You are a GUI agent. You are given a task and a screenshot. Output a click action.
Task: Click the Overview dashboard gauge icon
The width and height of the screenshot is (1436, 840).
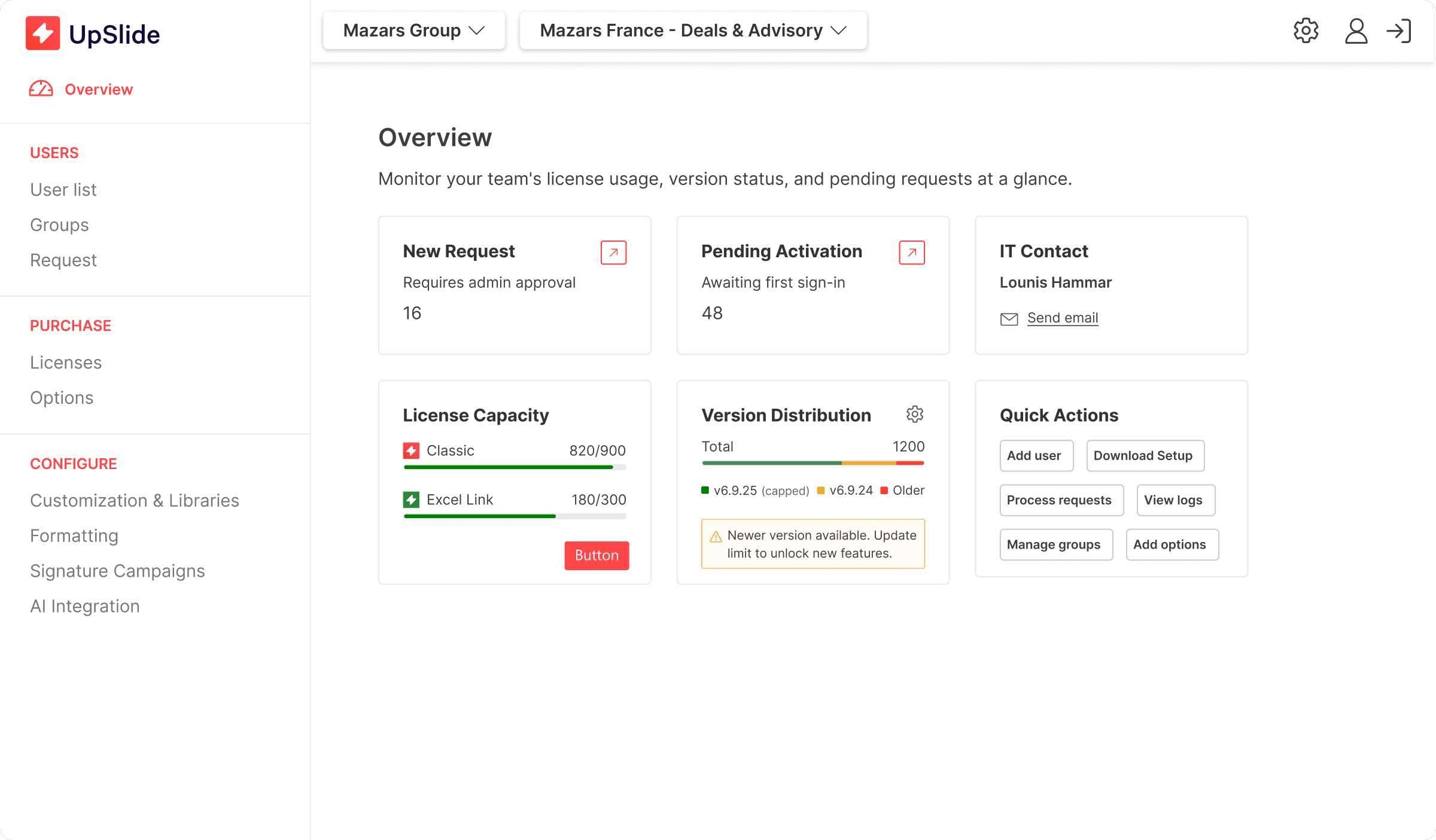pos(41,89)
